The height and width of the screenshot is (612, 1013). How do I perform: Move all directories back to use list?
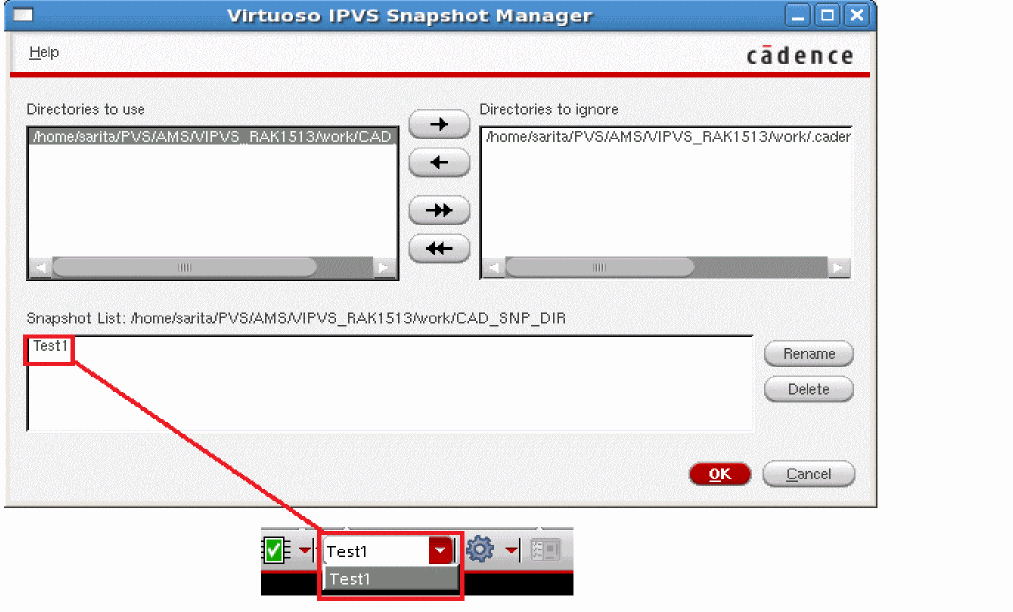[439, 248]
